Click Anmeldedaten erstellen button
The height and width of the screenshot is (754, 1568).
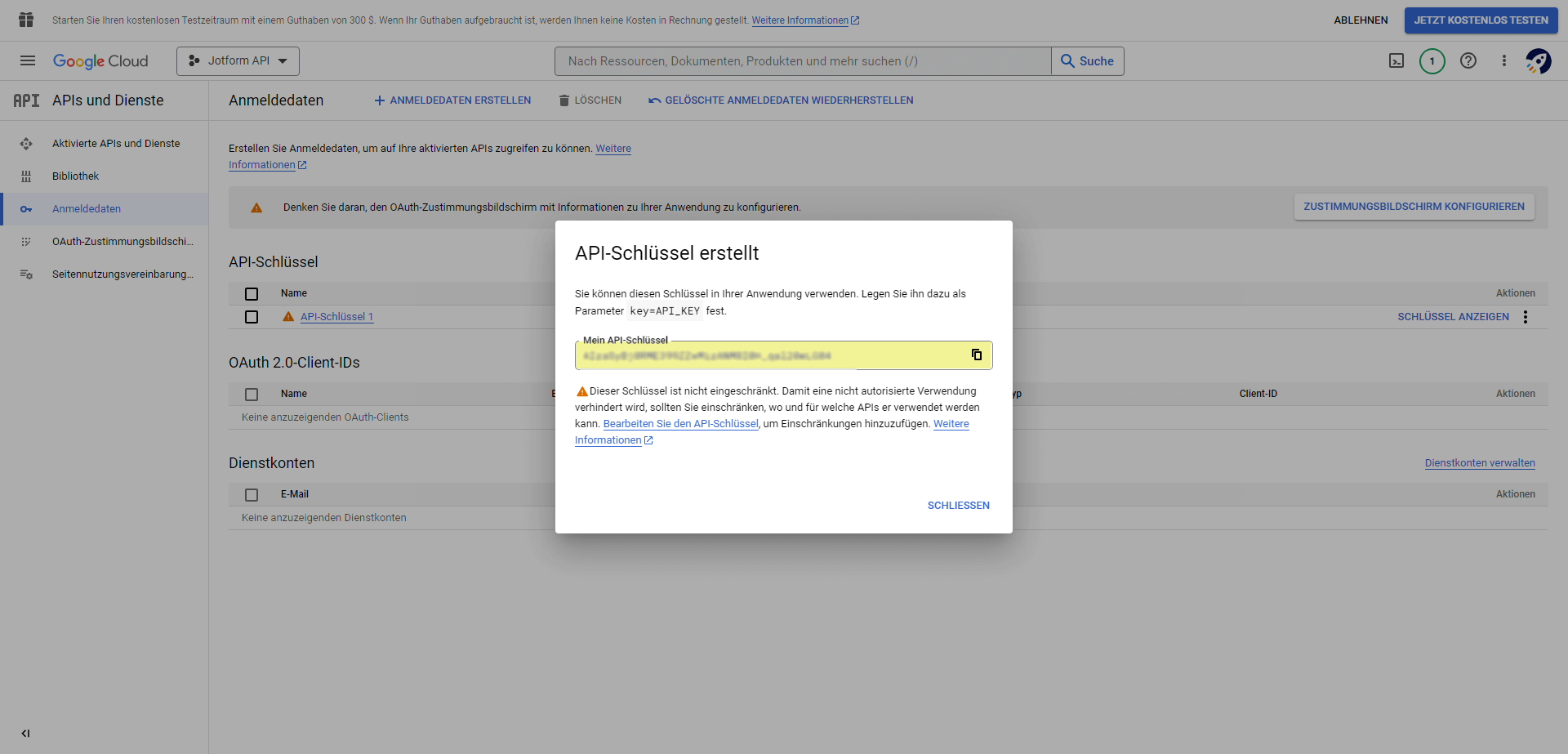coord(452,100)
